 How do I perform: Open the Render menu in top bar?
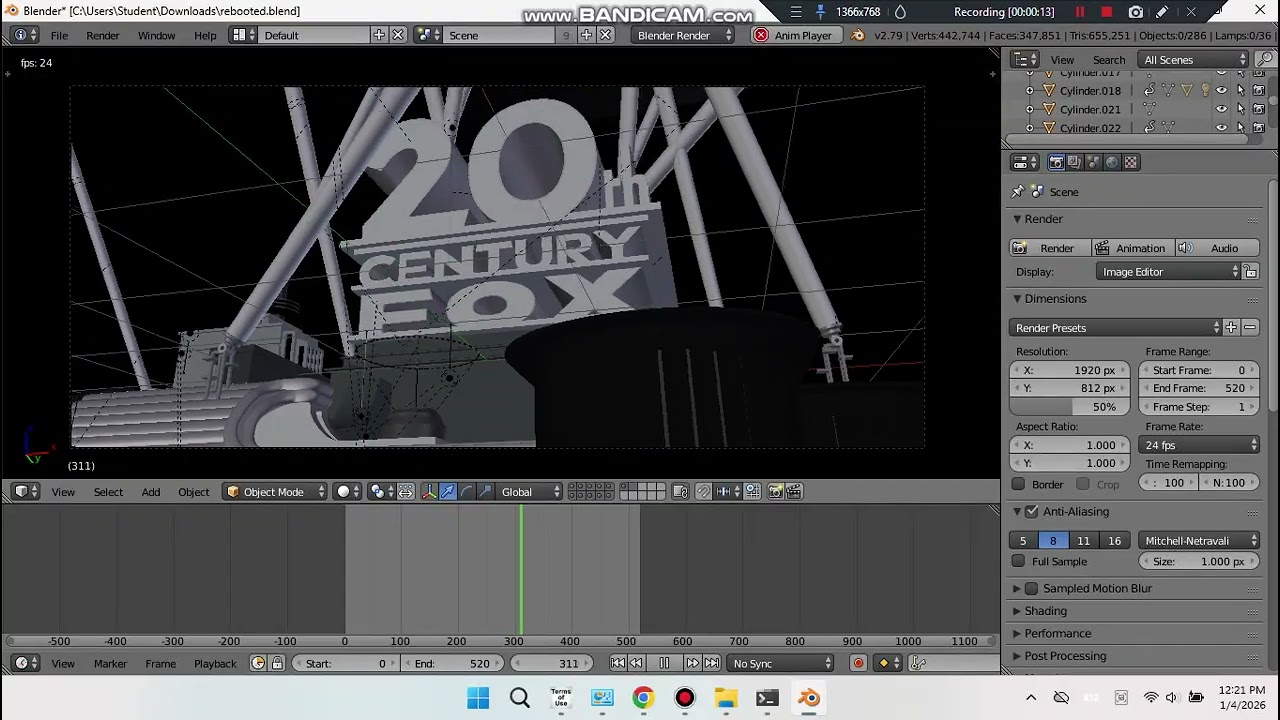coord(102,35)
